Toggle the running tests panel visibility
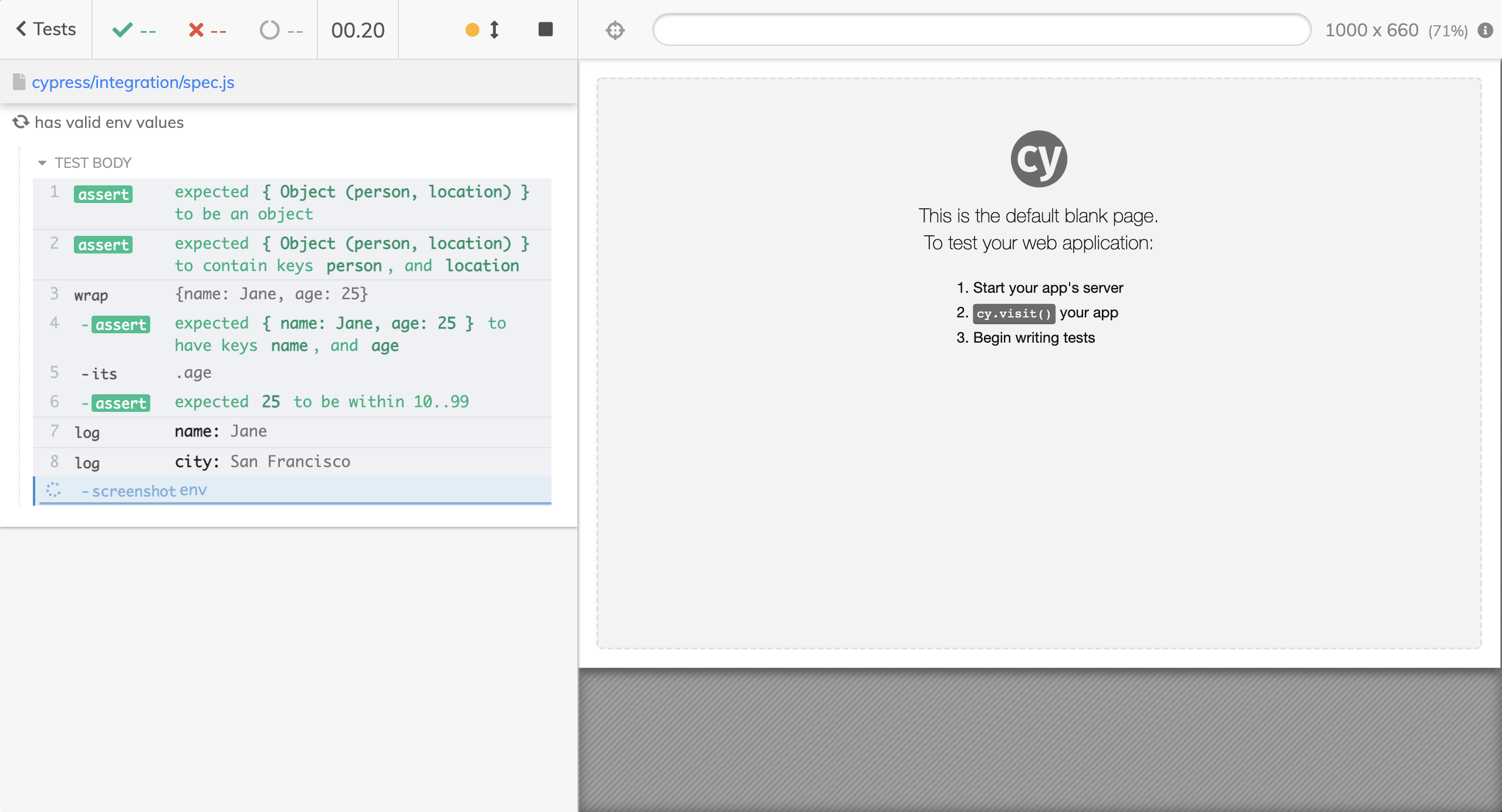This screenshot has width=1502, height=812. click(x=45, y=30)
